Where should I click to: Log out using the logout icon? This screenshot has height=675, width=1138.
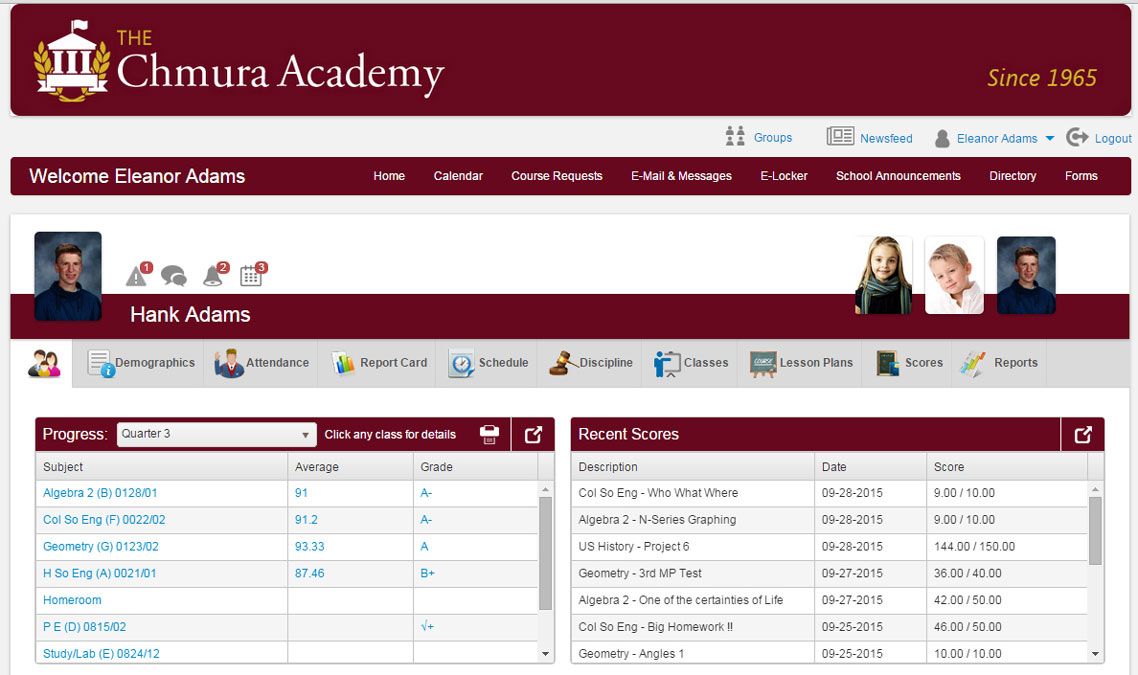click(x=1076, y=137)
